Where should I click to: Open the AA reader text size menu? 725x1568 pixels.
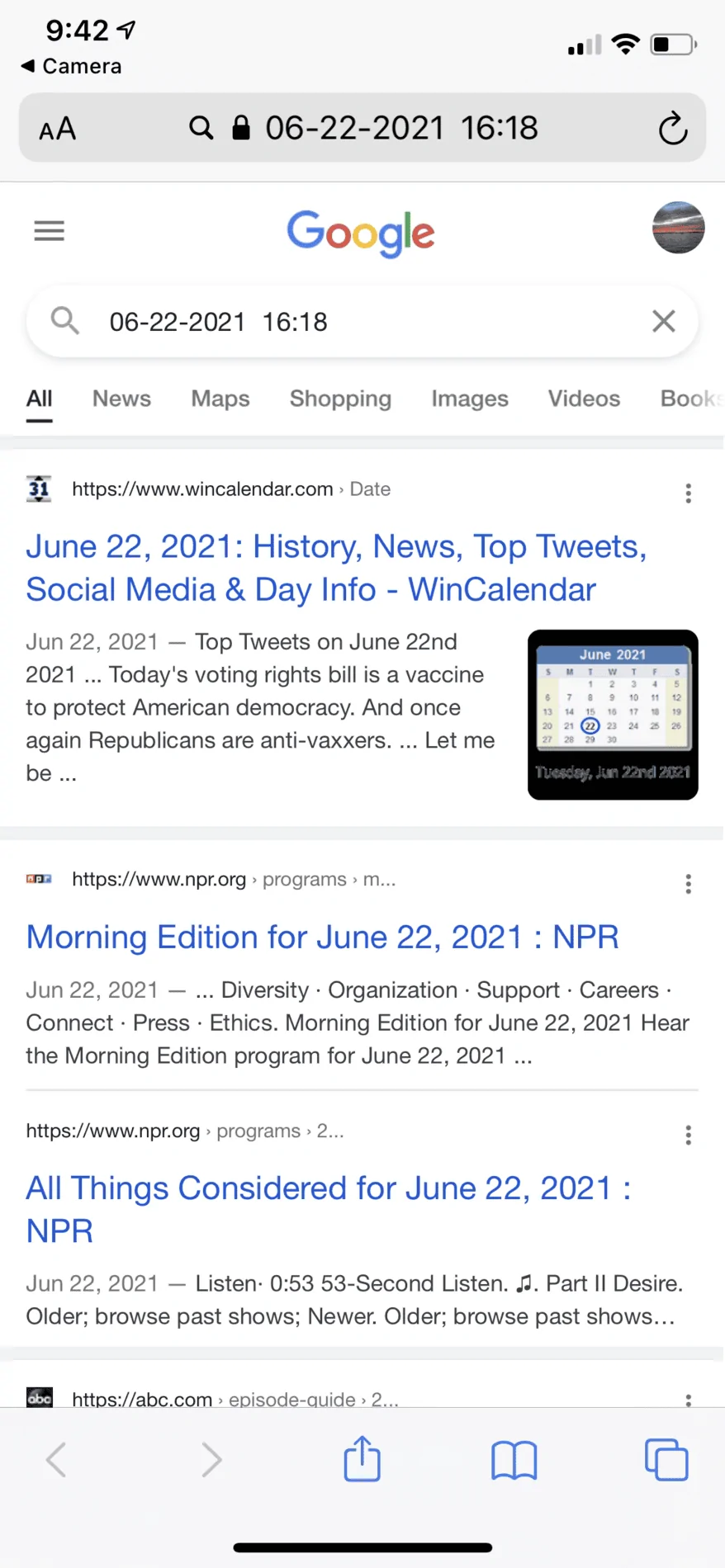(58, 129)
